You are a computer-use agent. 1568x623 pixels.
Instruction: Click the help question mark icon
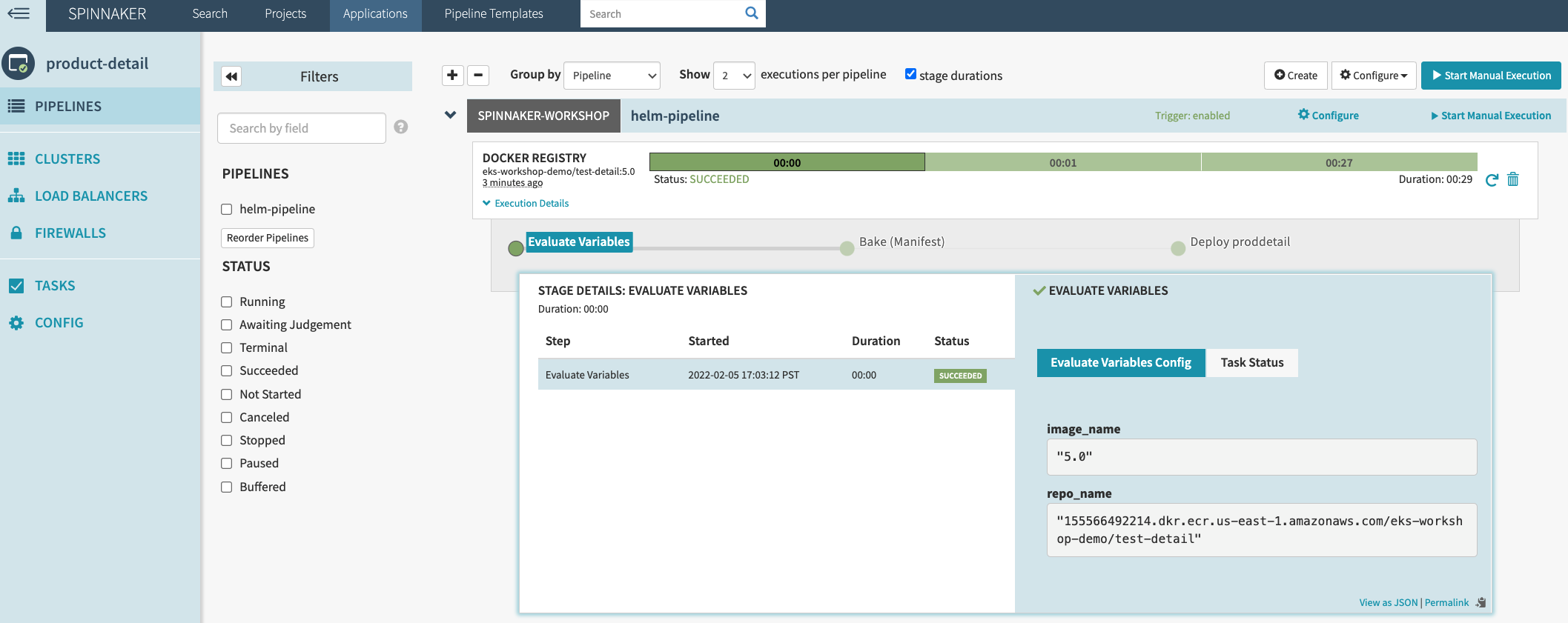[401, 127]
